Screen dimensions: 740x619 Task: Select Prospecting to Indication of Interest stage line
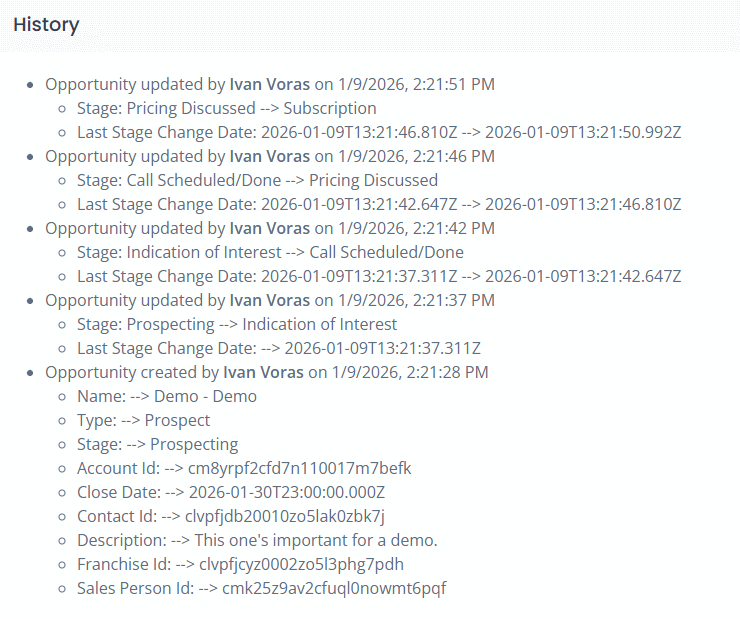[x=237, y=324]
